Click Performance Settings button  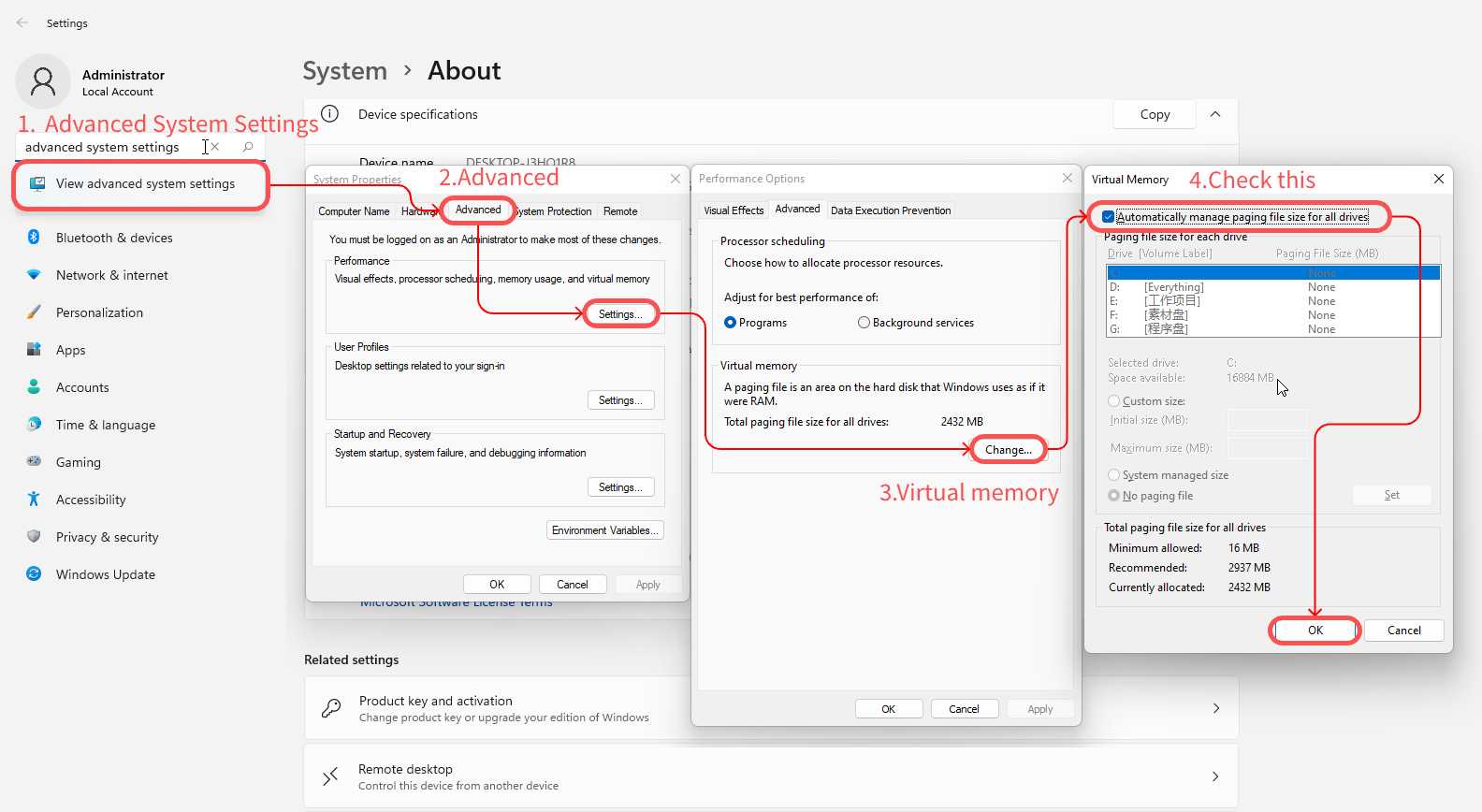(620, 314)
